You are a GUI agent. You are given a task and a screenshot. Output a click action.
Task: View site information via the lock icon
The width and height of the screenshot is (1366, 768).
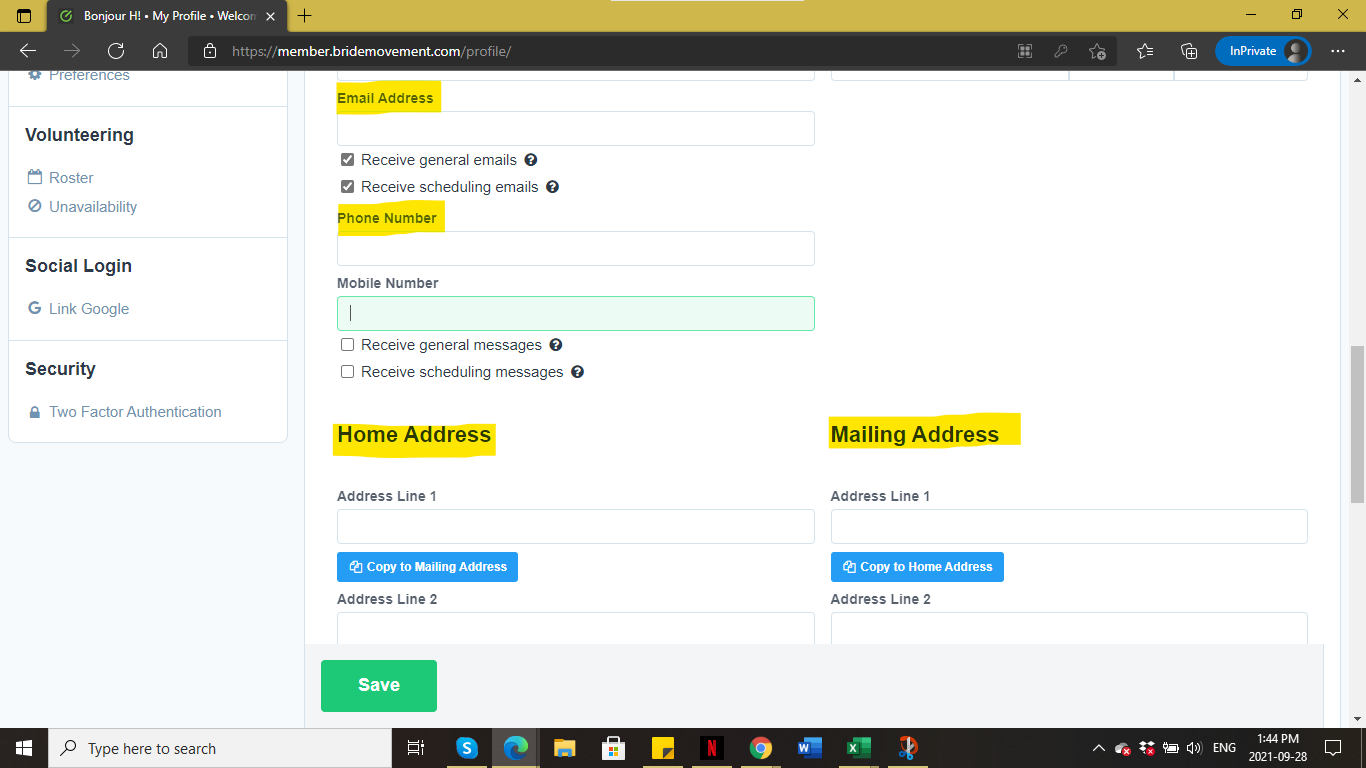tap(209, 51)
